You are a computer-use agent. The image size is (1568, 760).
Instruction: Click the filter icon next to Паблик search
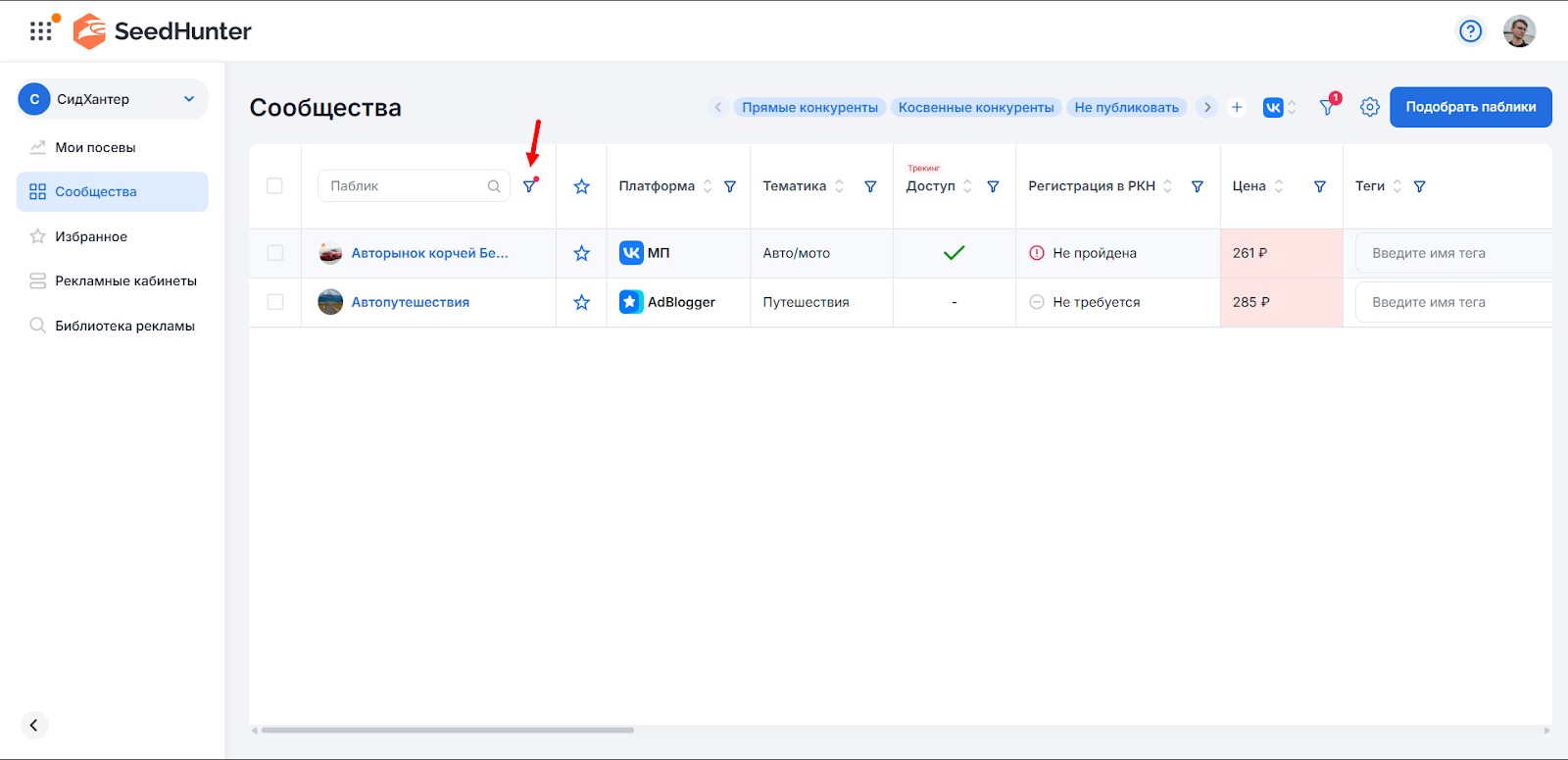tap(529, 186)
